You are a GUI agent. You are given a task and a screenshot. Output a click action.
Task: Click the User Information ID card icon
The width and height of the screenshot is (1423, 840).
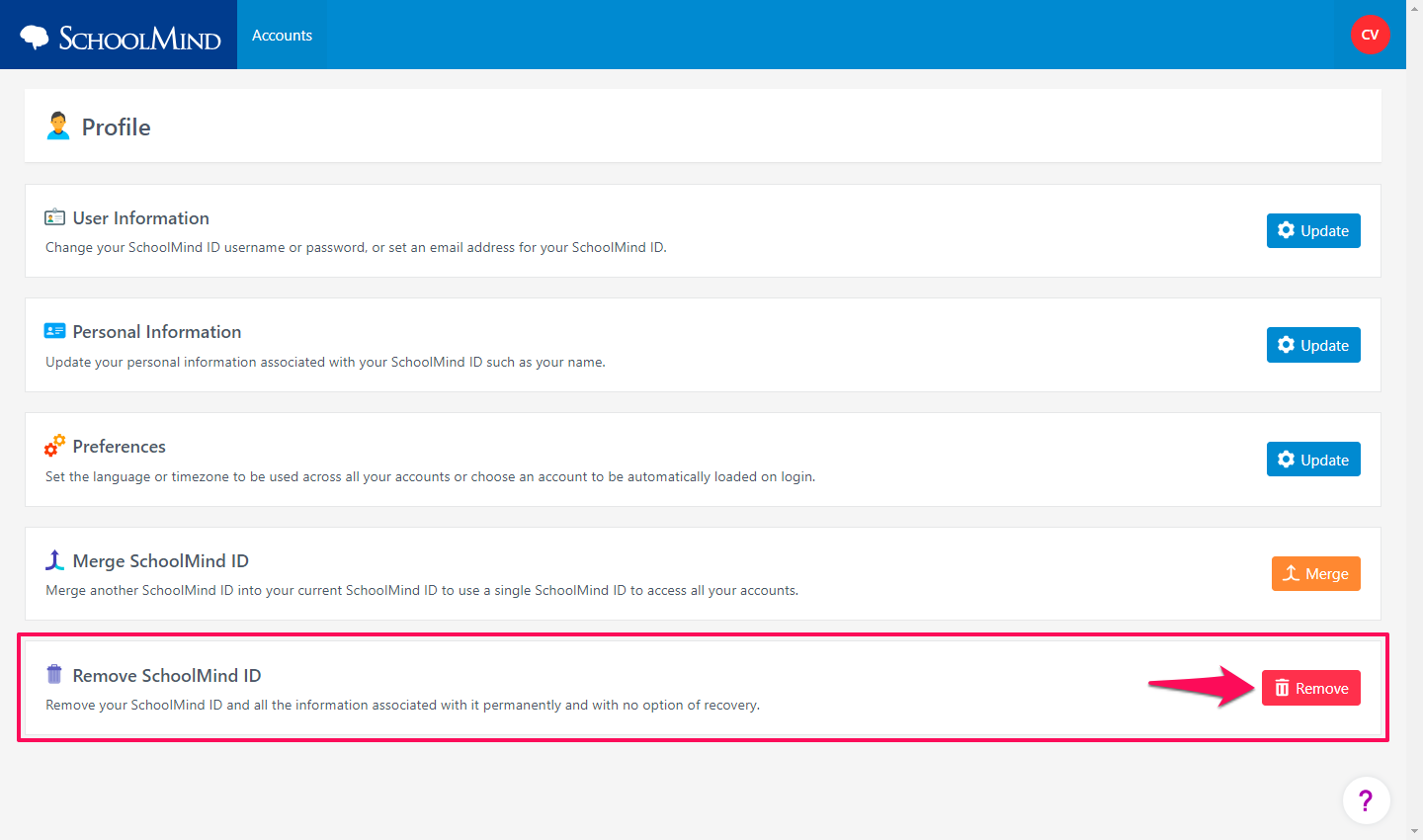55,216
